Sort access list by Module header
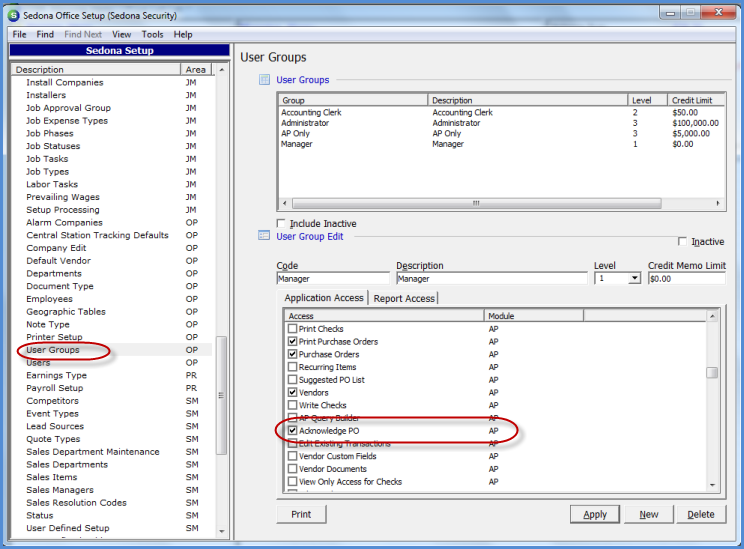Screen dimensions: 744x549 point(534,316)
